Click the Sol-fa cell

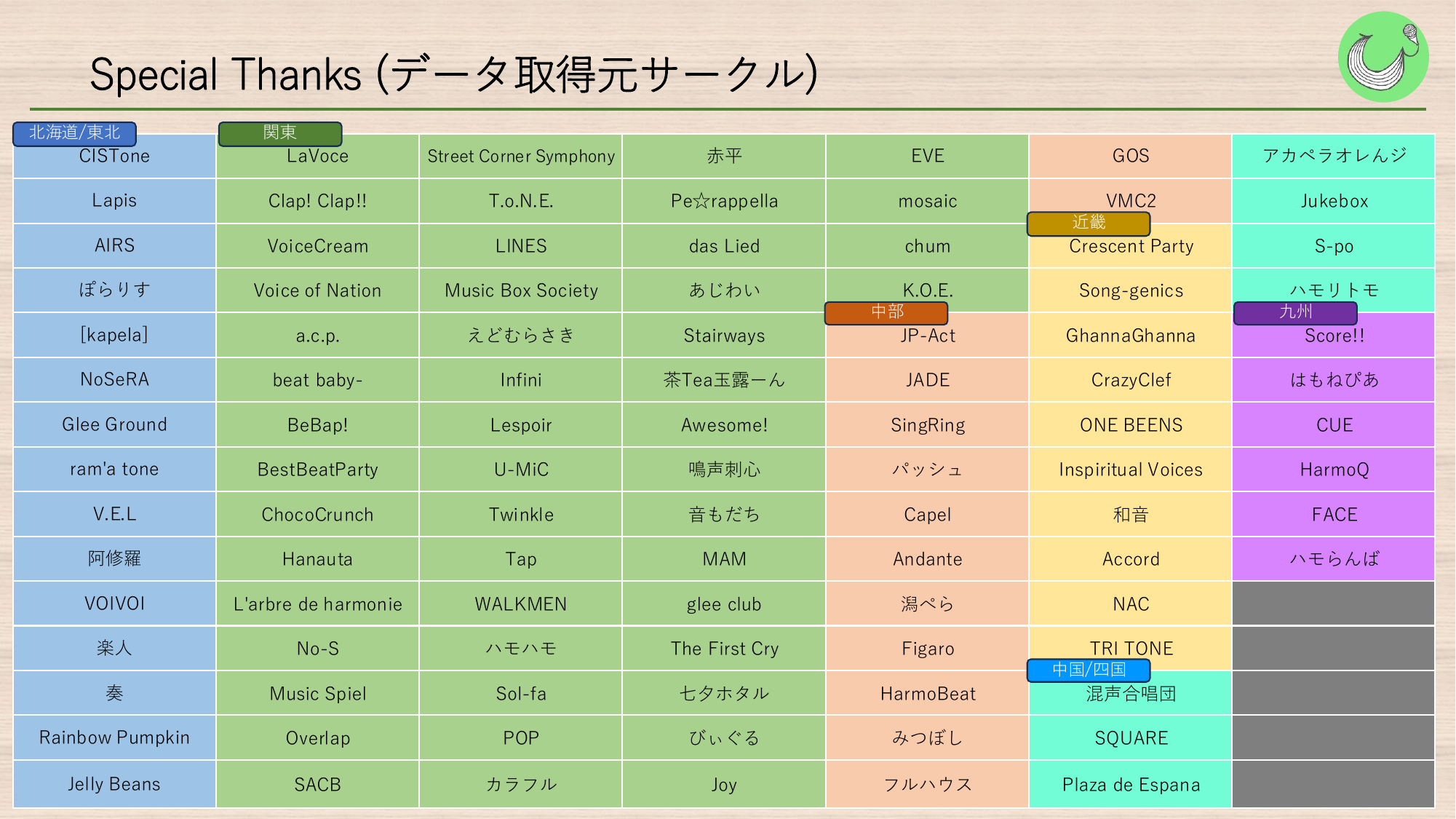coord(521,693)
